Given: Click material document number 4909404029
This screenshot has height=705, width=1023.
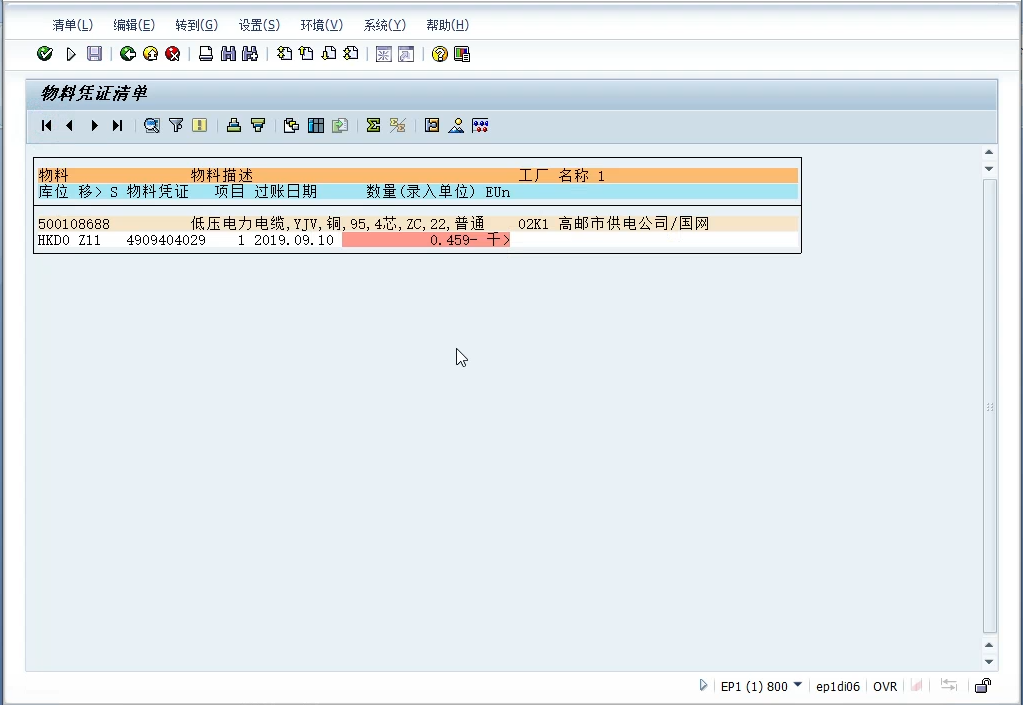Looking at the screenshot, I should 166,240.
